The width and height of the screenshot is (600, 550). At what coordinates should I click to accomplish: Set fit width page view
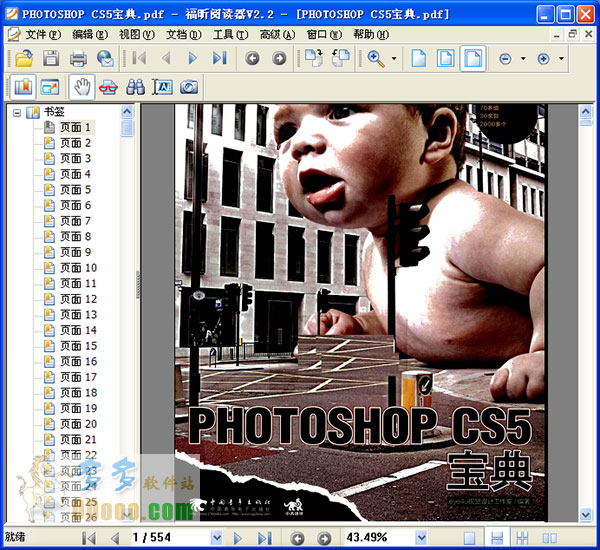(x=473, y=58)
